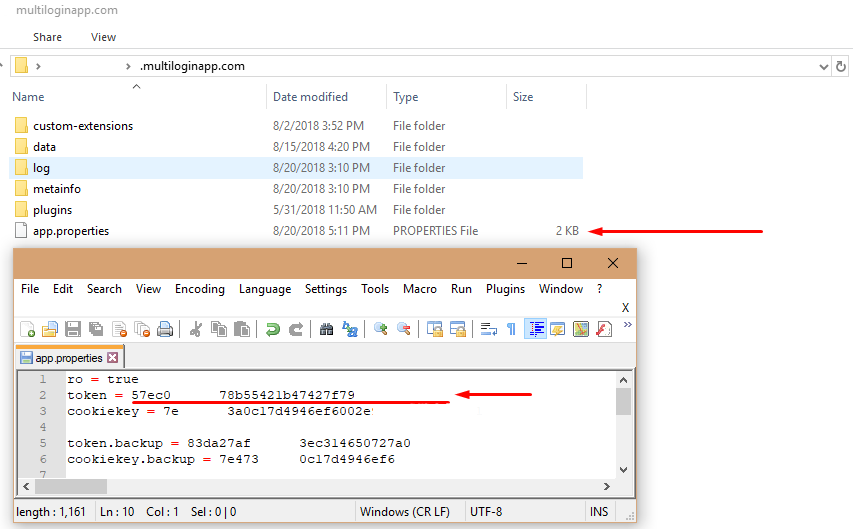Click the Explorer refresh button

tap(840, 66)
